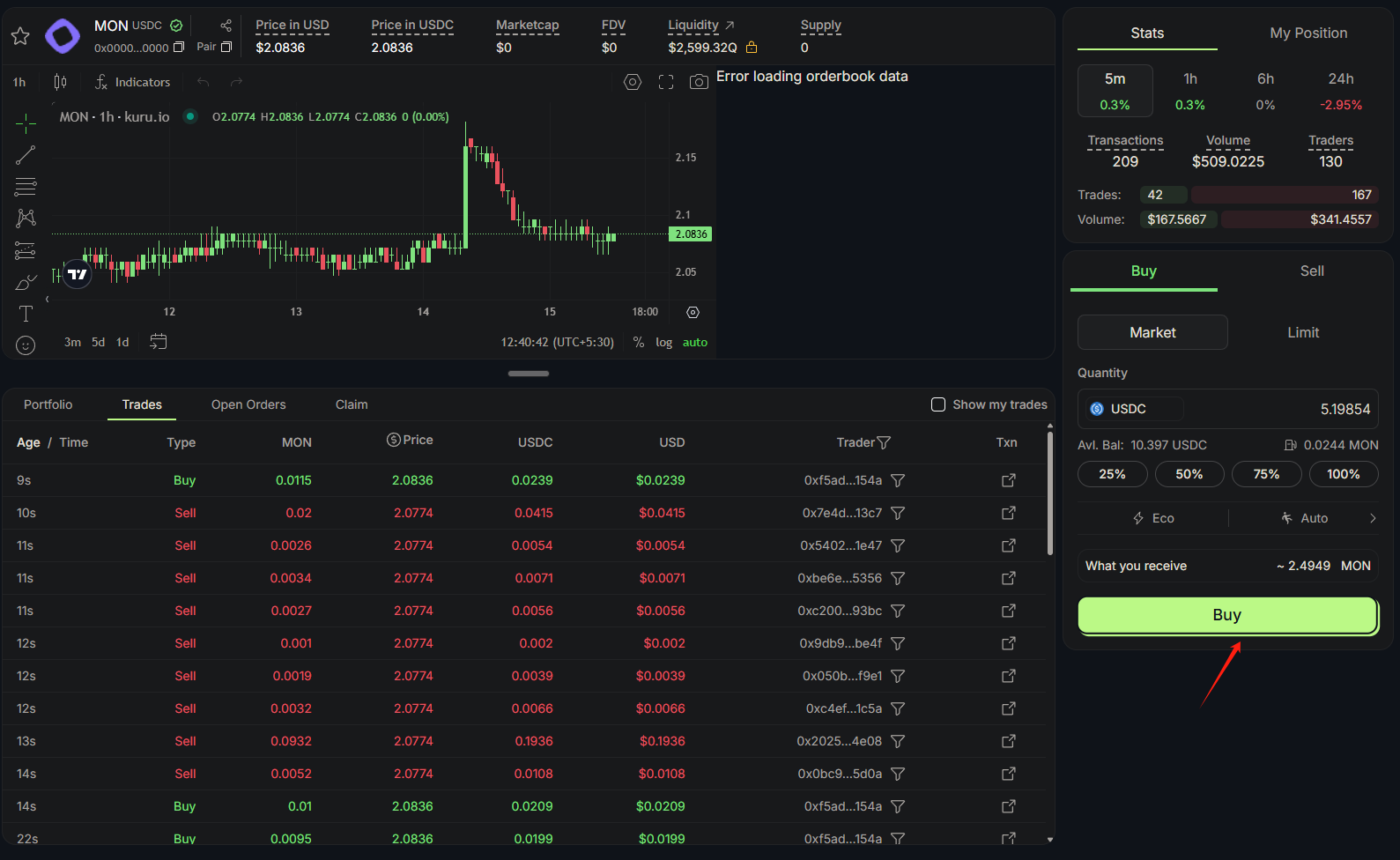This screenshot has height=860, width=1400.
Task: Open the chart candle style selector
Action: [60, 82]
